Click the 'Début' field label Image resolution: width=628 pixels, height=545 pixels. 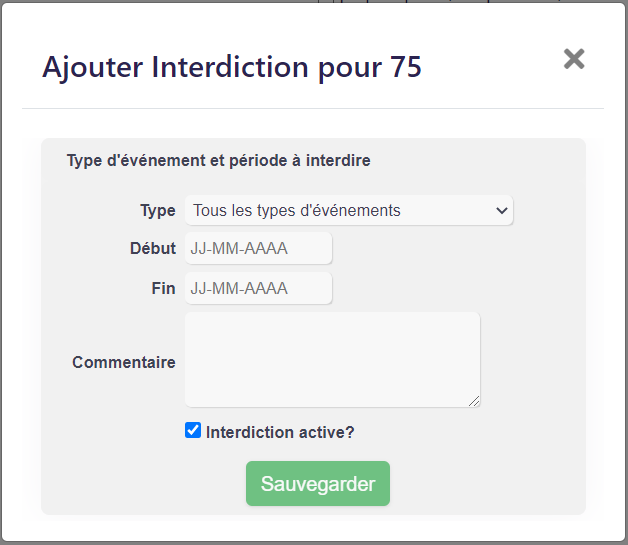pos(153,248)
